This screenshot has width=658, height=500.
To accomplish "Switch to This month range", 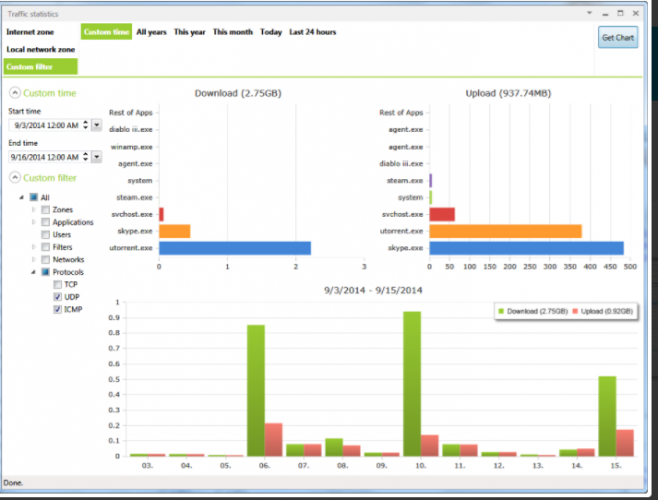I will click(233, 32).
